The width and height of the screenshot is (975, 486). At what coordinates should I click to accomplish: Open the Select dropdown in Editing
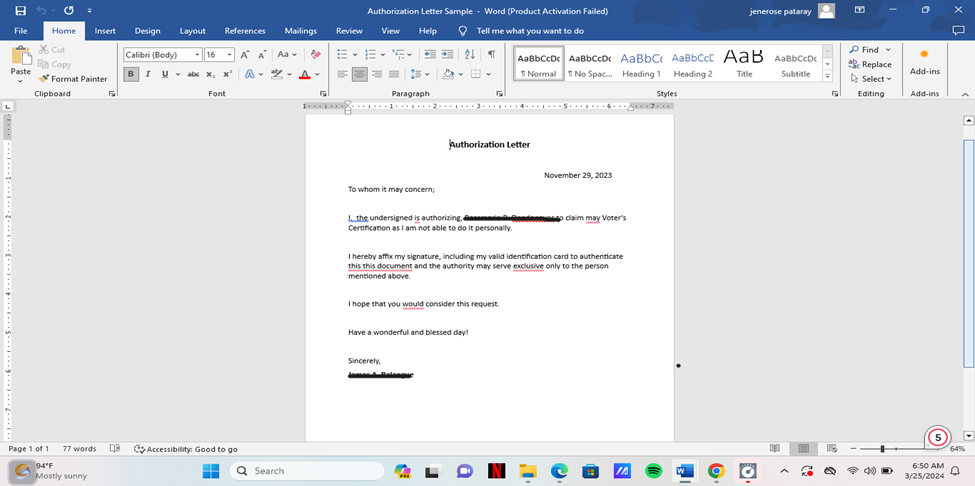click(x=871, y=79)
